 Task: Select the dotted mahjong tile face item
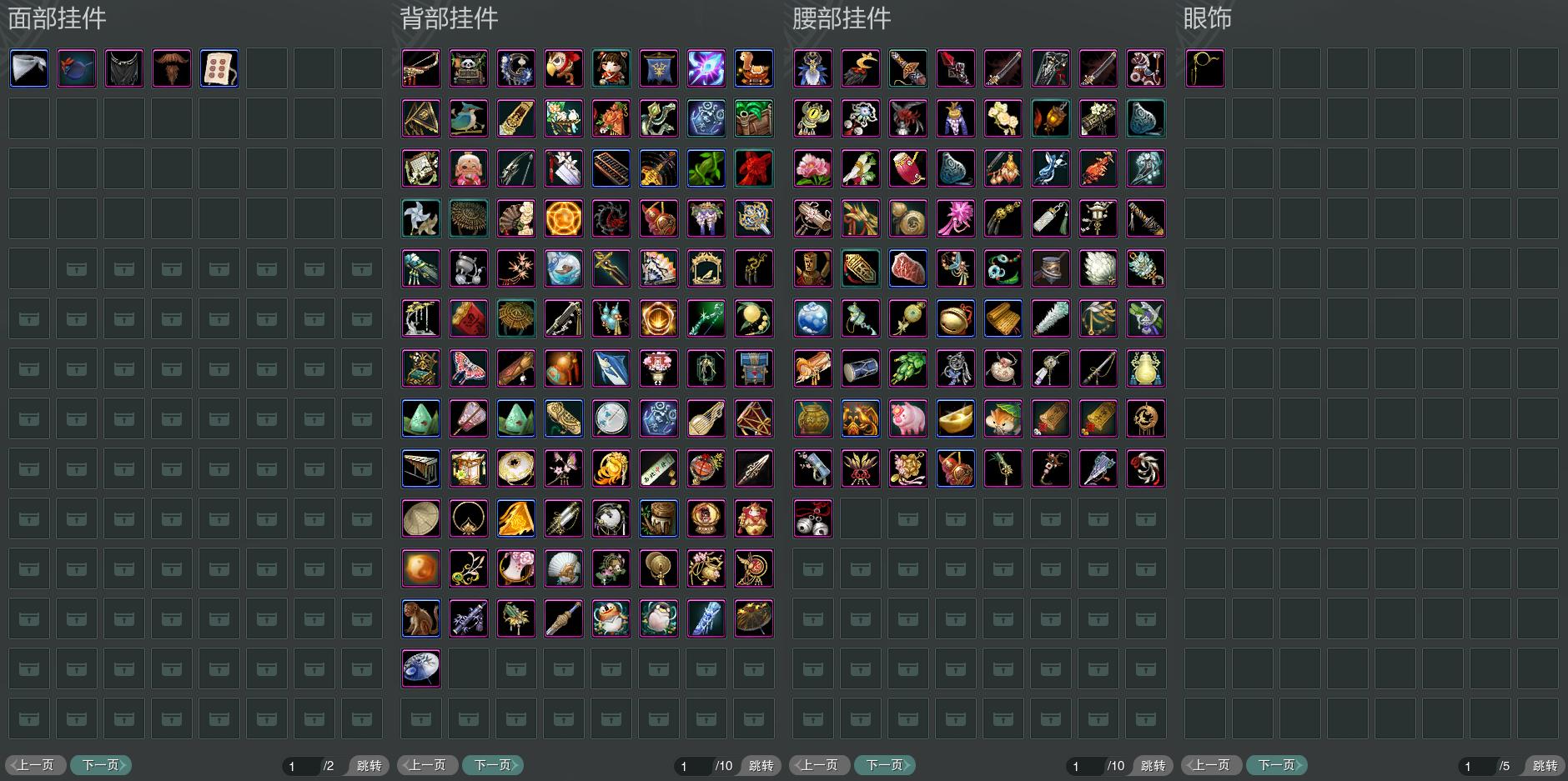point(219,68)
